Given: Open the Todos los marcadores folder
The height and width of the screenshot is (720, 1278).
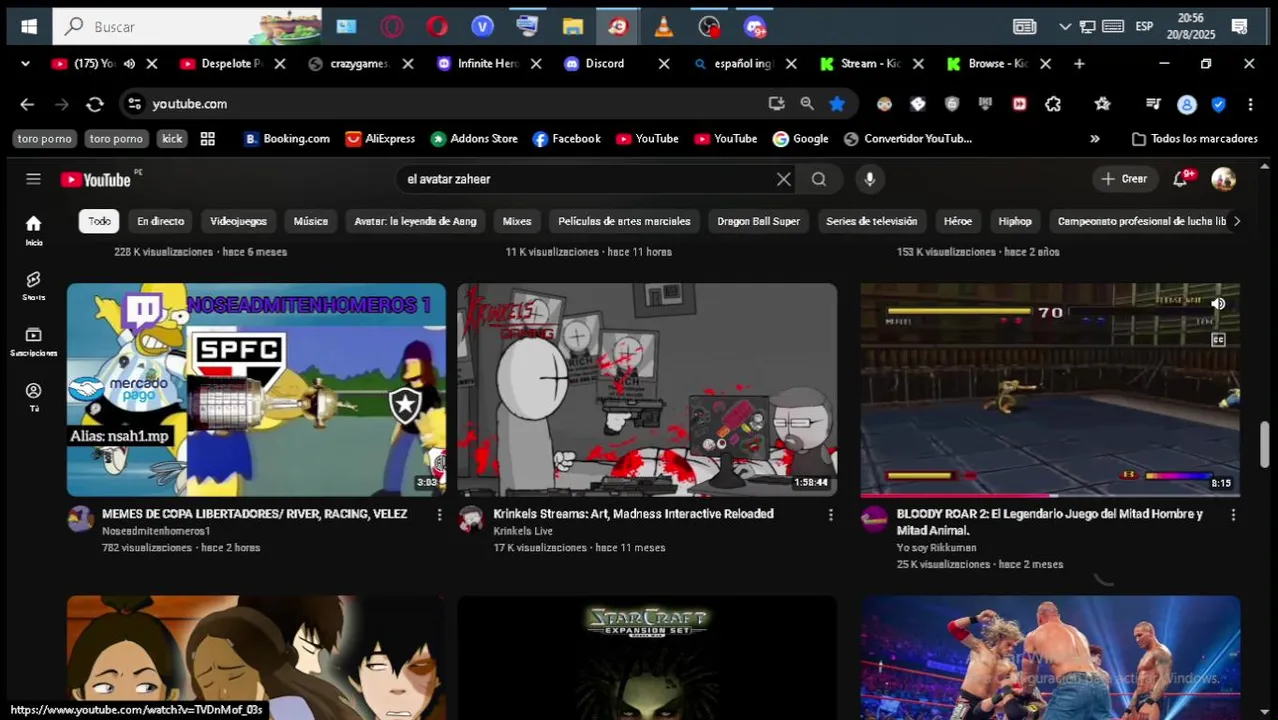Looking at the screenshot, I should [1194, 139].
